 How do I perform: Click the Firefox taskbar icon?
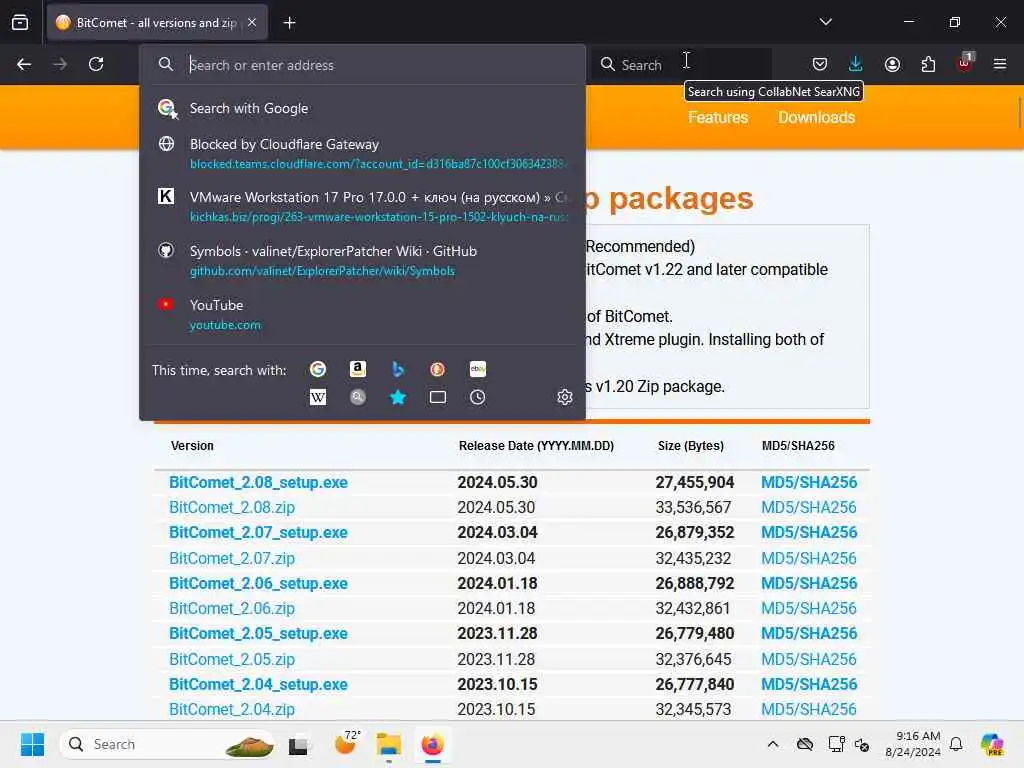pyautogui.click(x=432, y=744)
